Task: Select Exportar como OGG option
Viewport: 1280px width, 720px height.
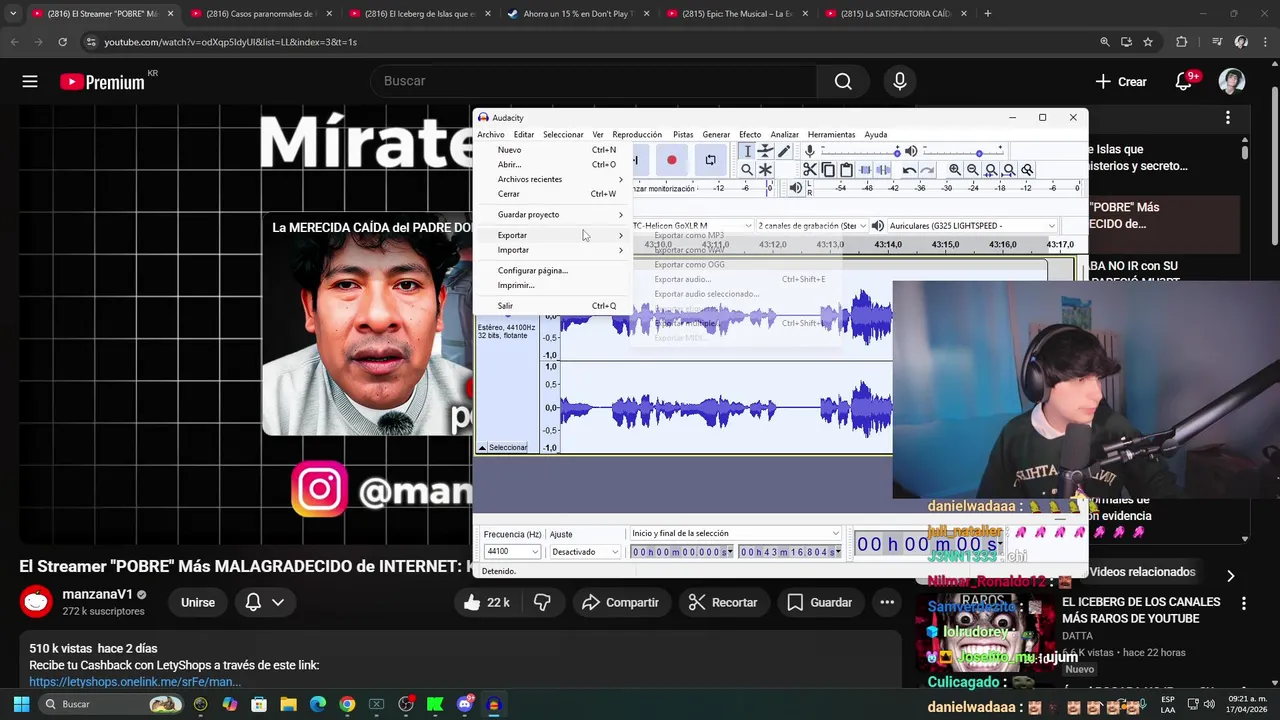Action: [690, 265]
